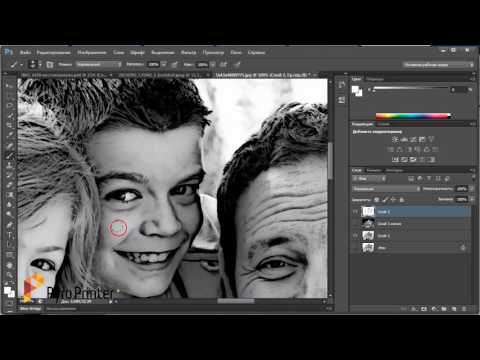Select the Path Selection tool
The image size is (480, 360).
pyautogui.click(x=9, y=245)
